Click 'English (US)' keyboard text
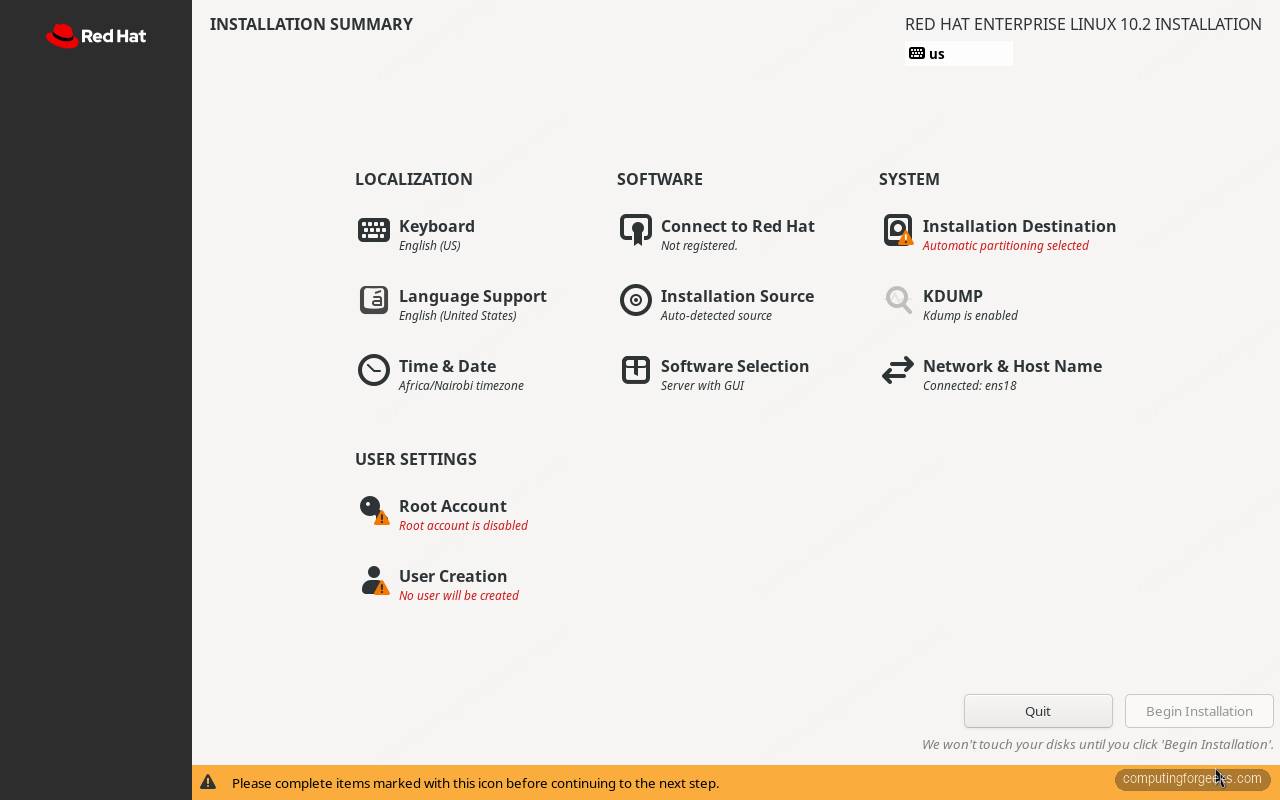The image size is (1280, 800). click(x=430, y=246)
